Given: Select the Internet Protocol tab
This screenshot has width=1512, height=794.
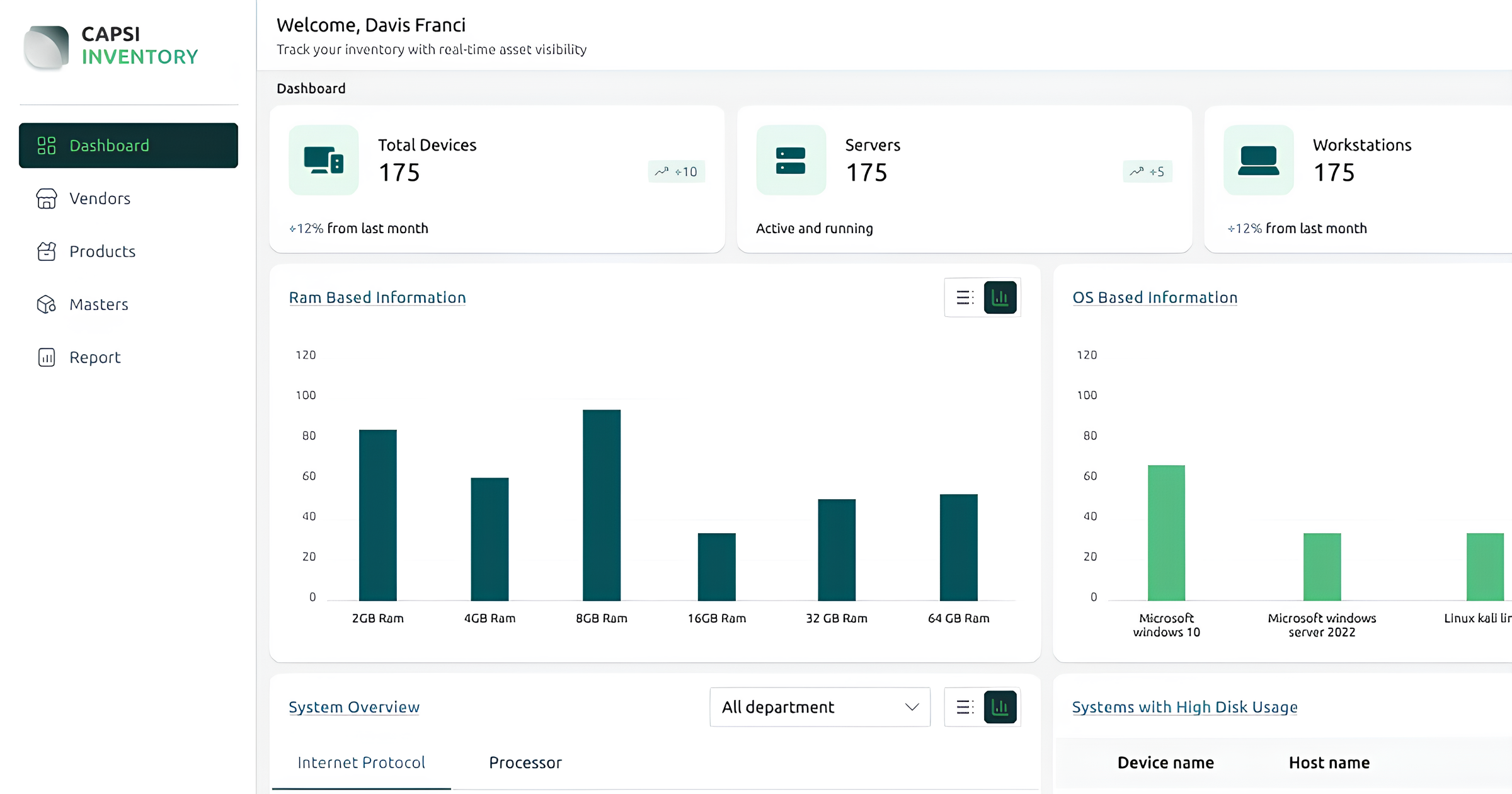Looking at the screenshot, I should tap(361, 763).
